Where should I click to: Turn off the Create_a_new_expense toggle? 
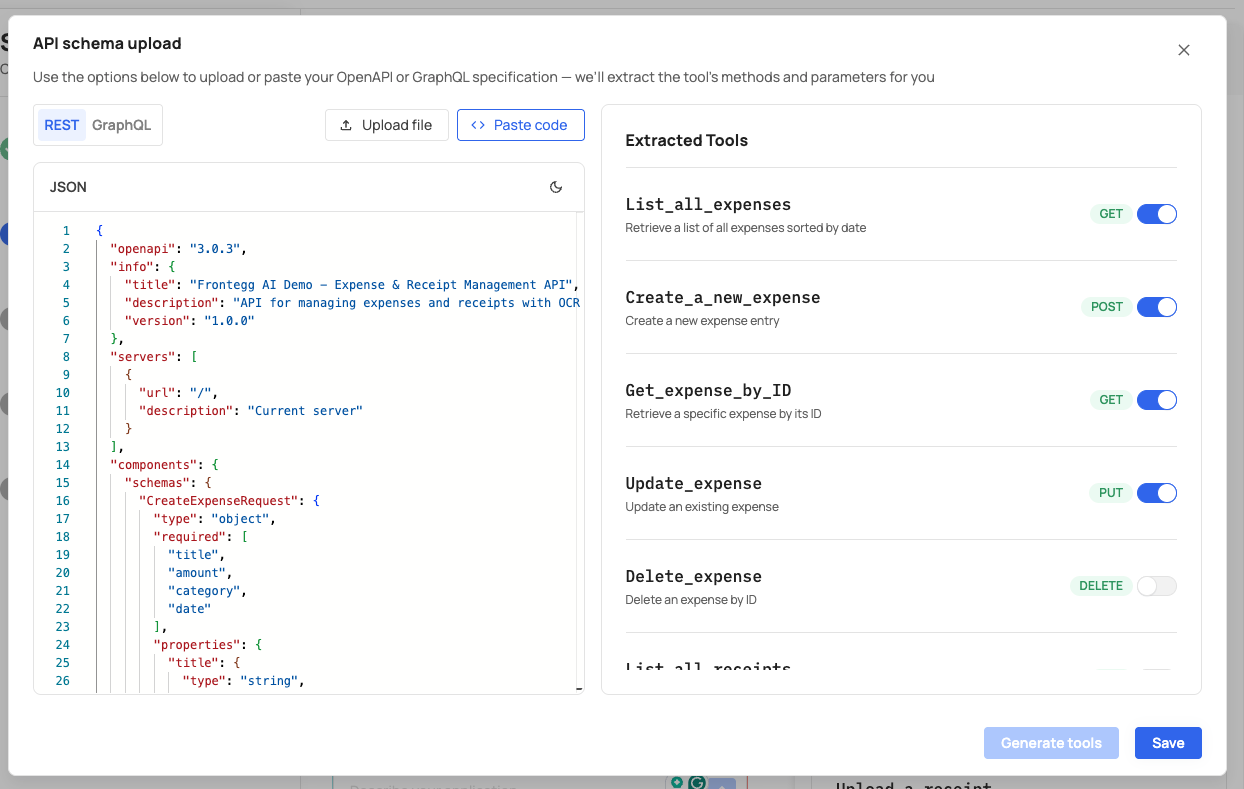pos(1156,306)
